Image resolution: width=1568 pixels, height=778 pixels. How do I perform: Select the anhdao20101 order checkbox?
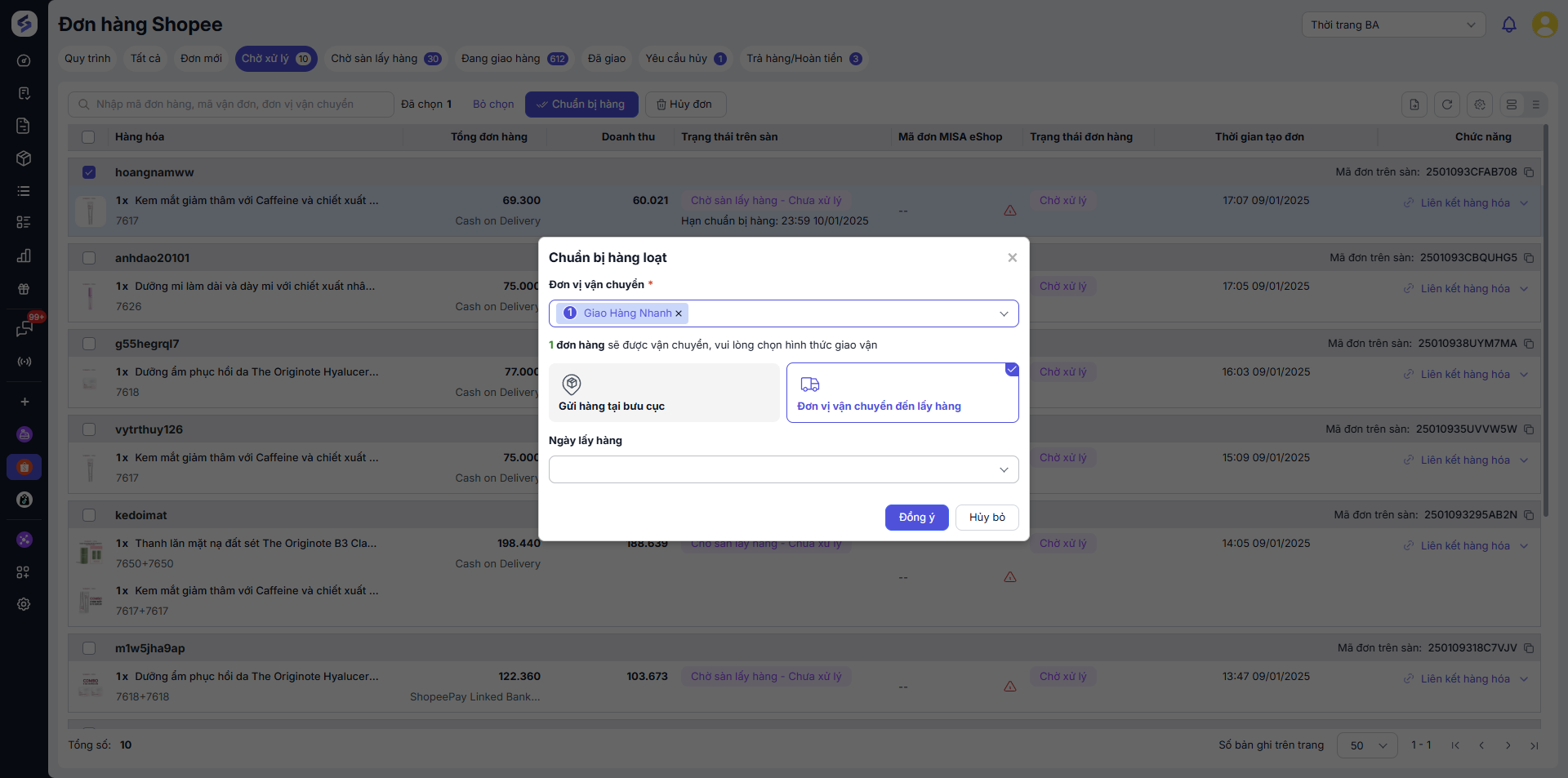pyautogui.click(x=89, y=258)
